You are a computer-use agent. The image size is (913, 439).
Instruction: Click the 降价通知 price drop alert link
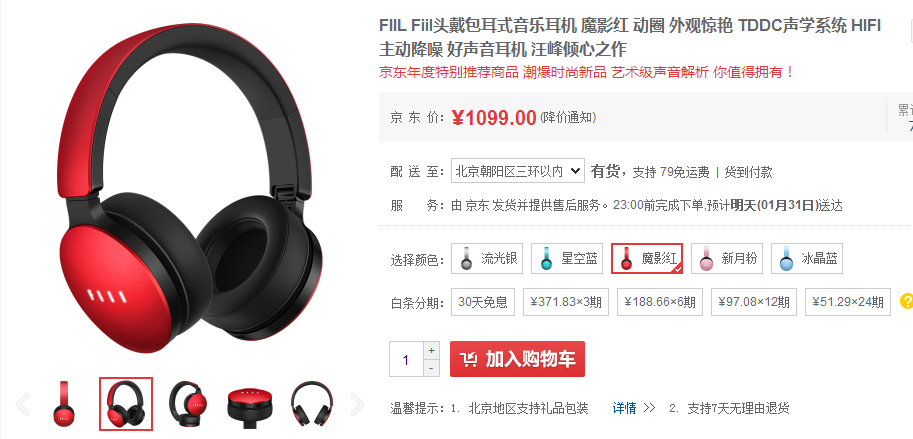(x=568, y=118)
